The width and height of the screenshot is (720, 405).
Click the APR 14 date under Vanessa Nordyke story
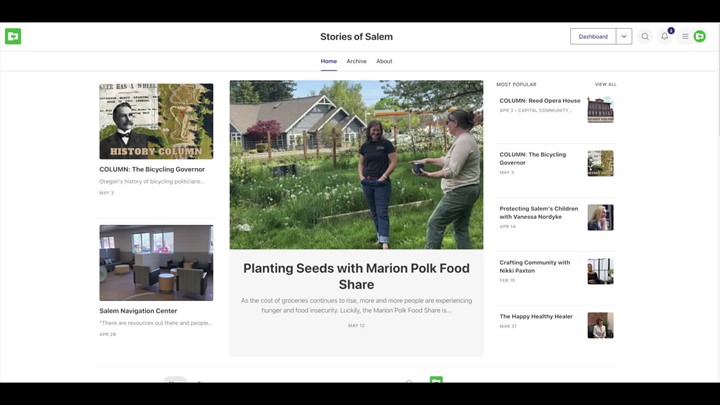click(x=507, y=226)
